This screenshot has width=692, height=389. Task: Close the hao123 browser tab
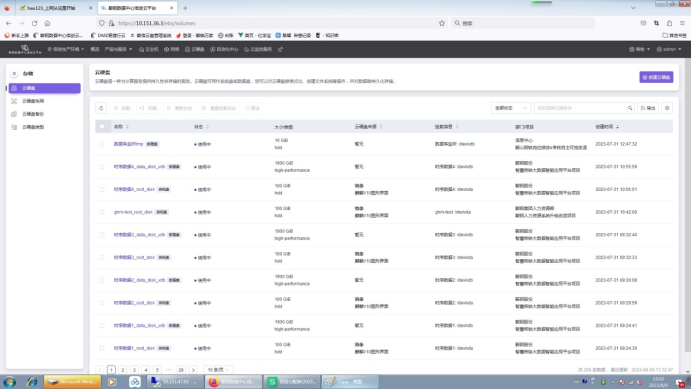click(90, 8)
